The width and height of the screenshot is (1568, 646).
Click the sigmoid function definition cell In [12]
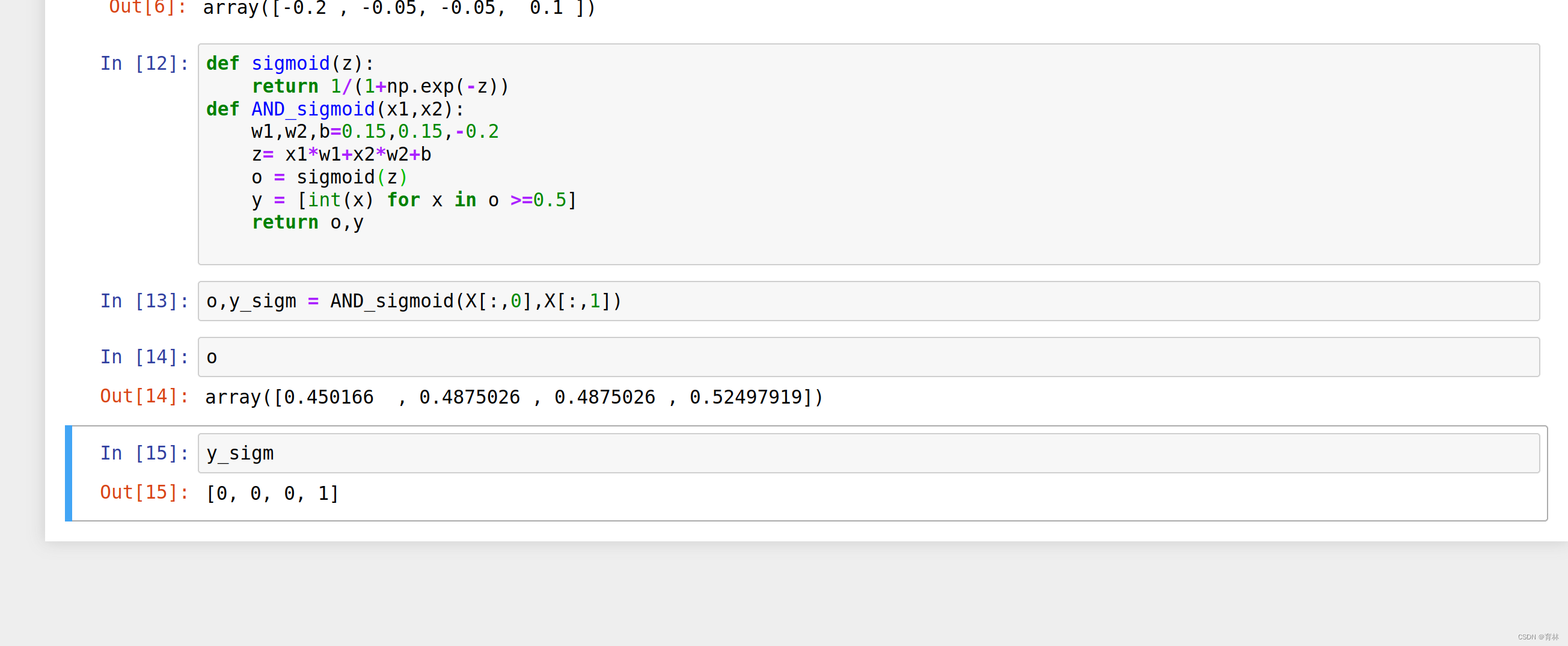[x=869, y=154]
